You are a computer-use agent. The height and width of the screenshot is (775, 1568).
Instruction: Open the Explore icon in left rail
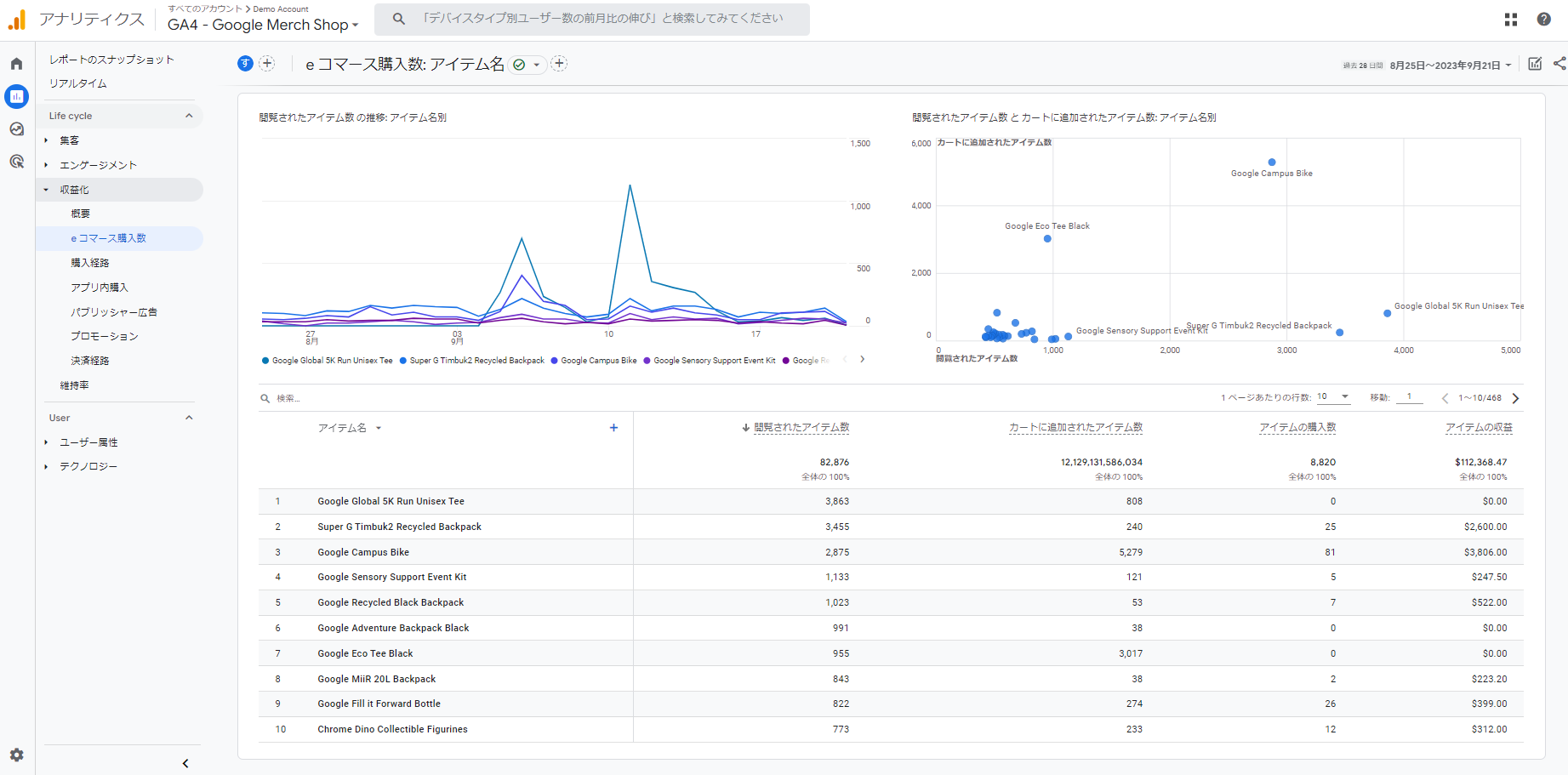click(16, 129)
